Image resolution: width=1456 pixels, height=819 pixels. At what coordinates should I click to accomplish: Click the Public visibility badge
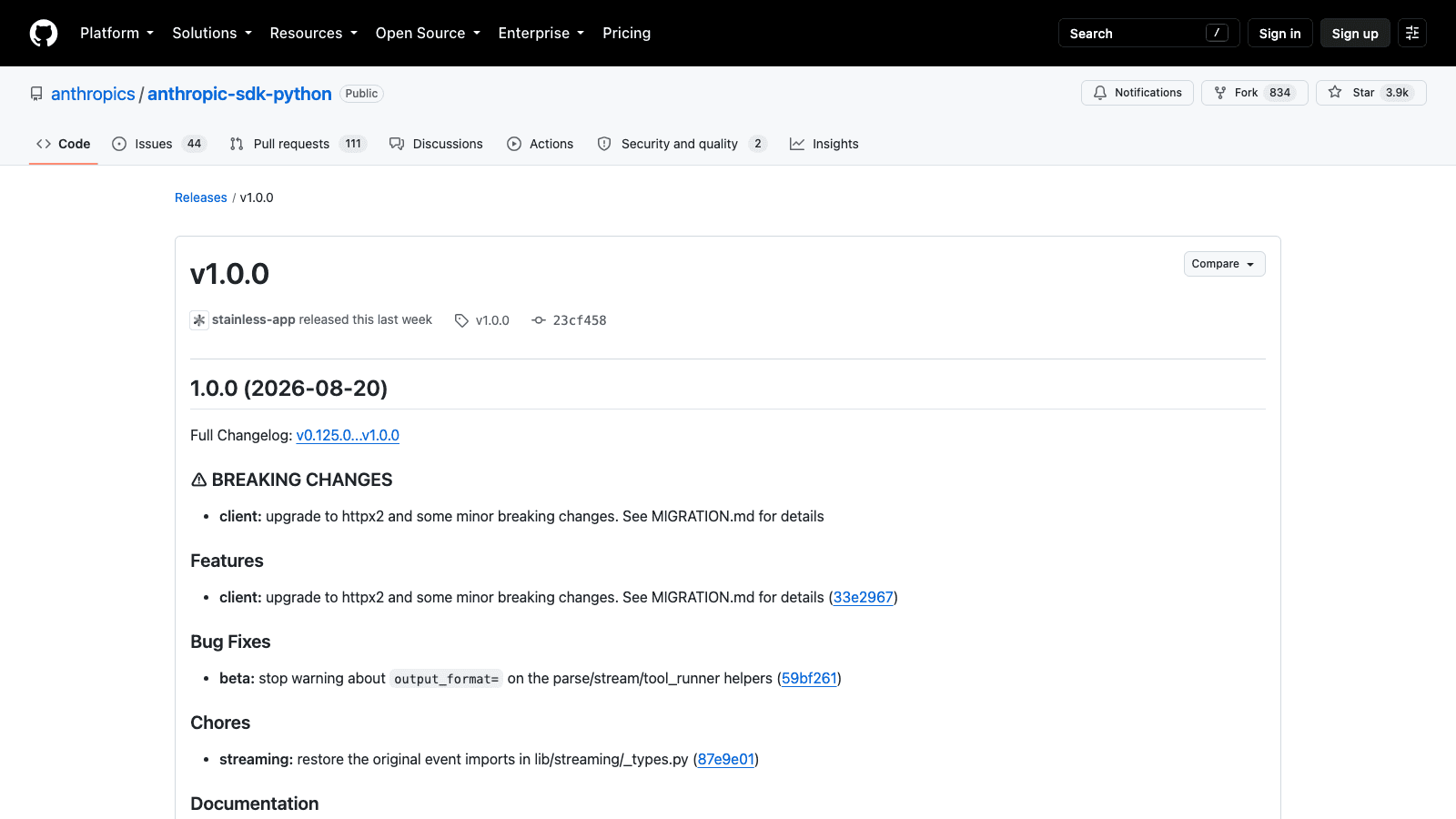(361, 94)
